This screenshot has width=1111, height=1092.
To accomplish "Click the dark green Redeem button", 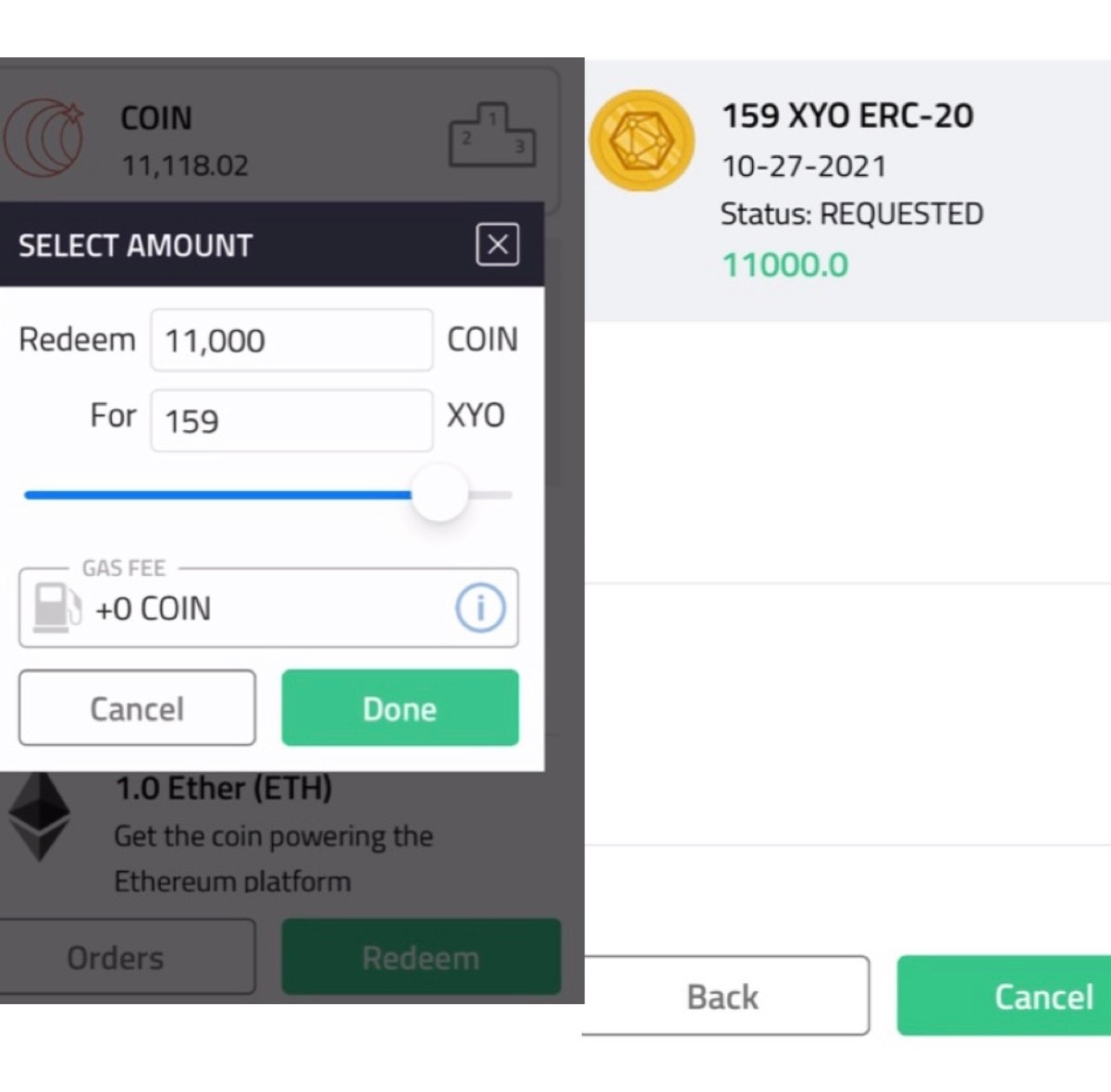I will click(x=421, y=957).
